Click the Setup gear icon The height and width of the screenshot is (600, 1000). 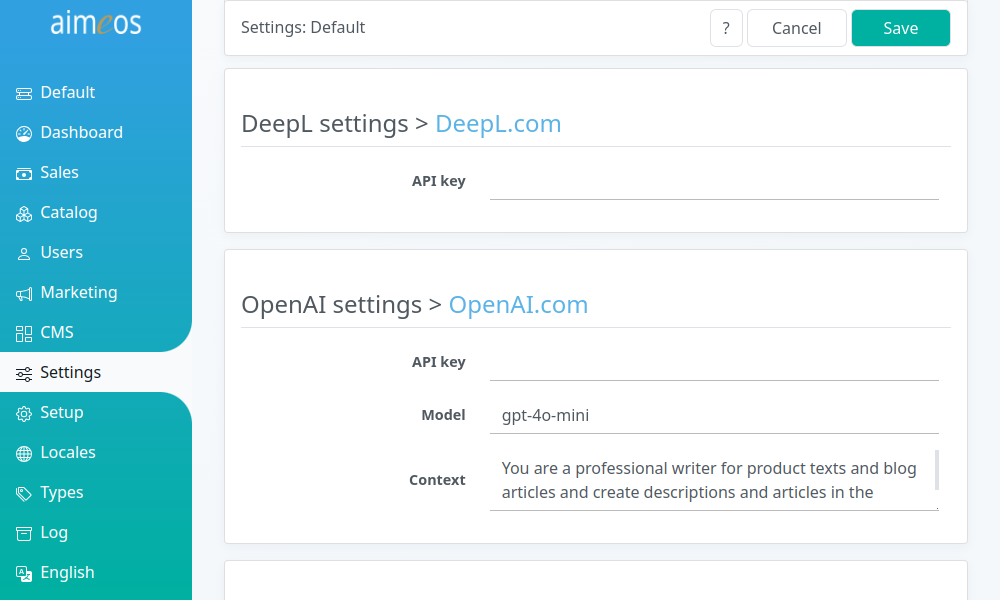click(x=24, y=414)
